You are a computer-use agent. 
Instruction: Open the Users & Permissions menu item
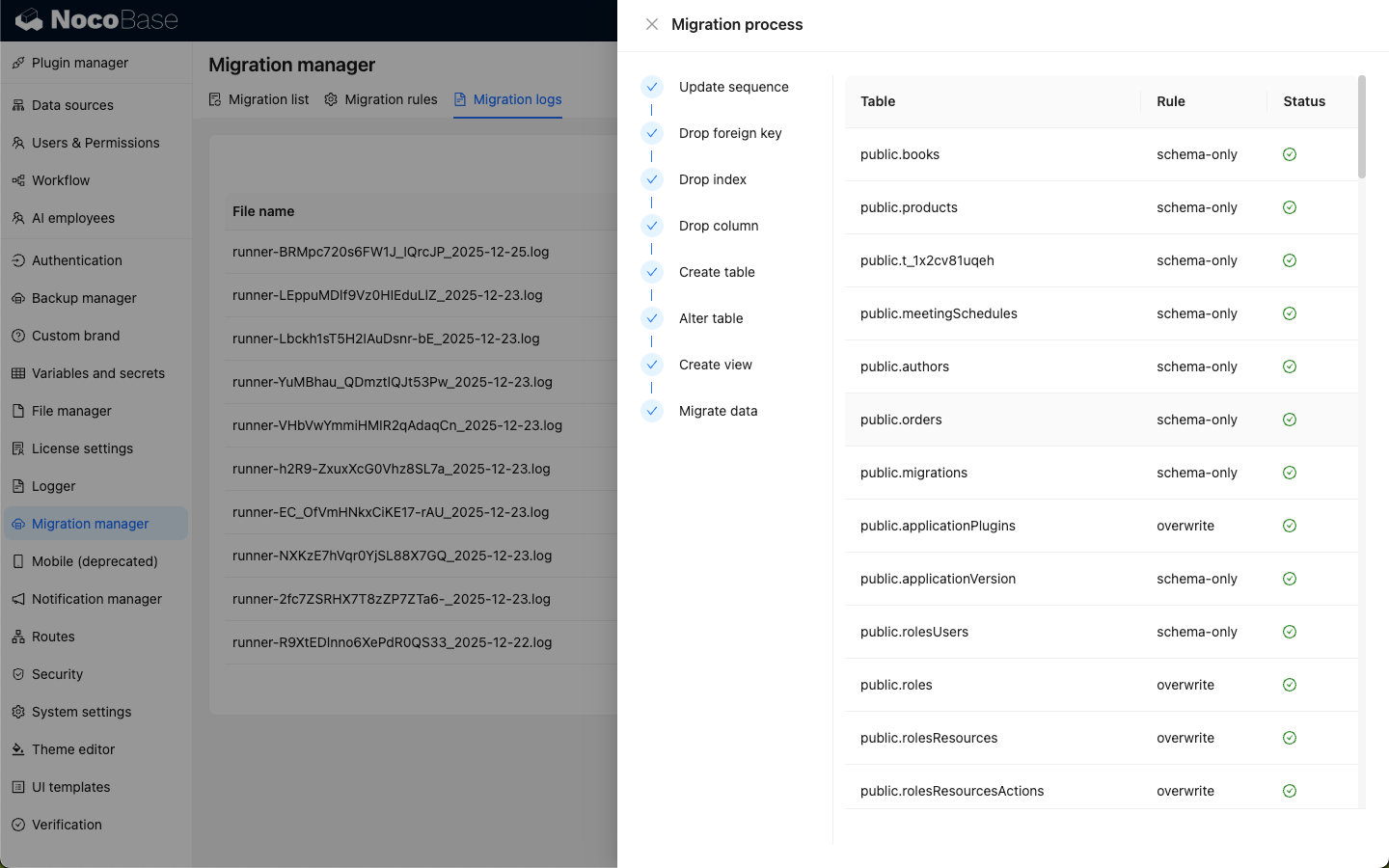click(95, 143)
